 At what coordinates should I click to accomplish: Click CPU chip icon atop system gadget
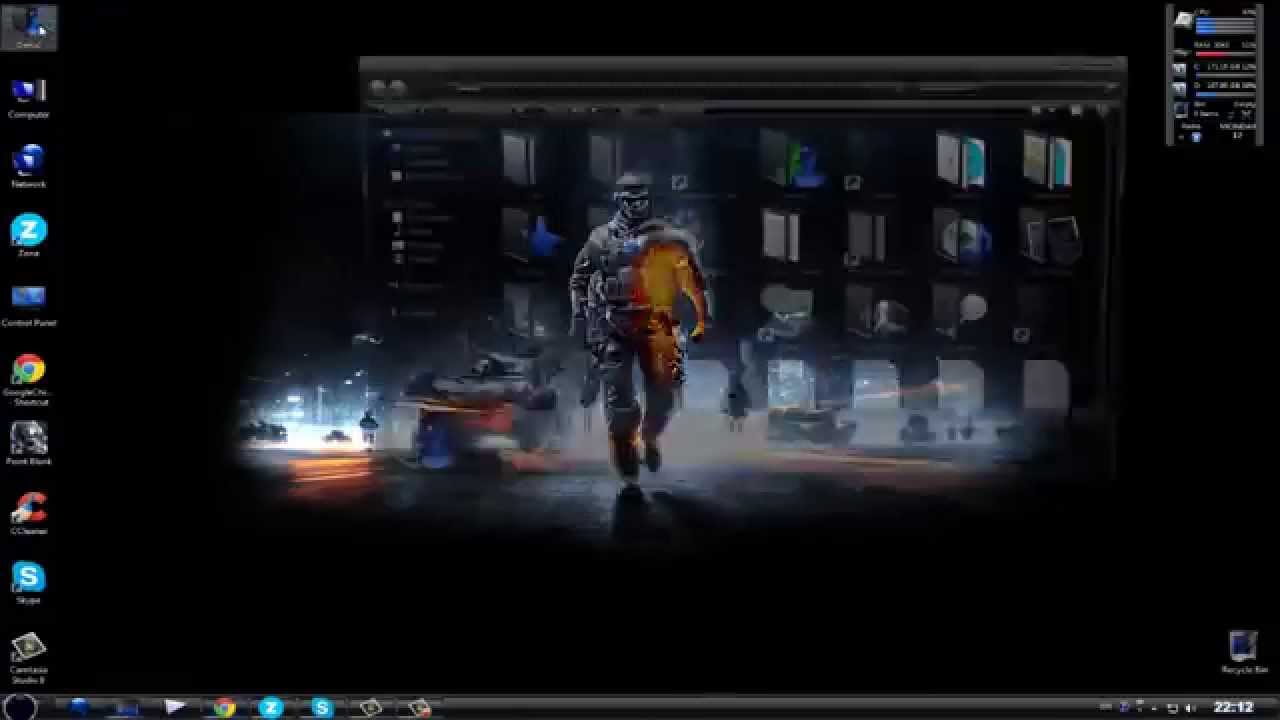[x=1182, y=20]
